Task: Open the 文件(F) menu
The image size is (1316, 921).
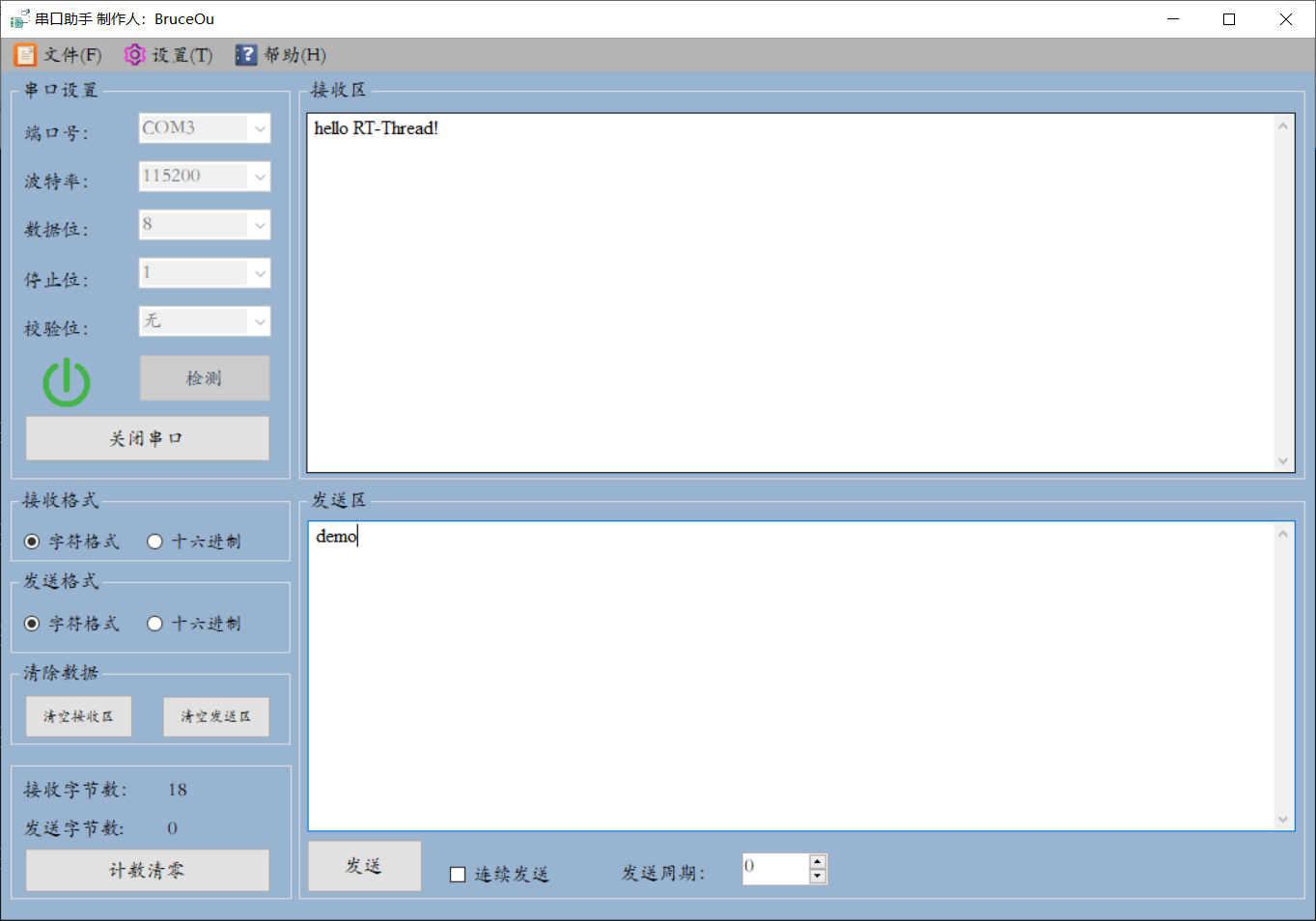Action: [x=58, y=55]
